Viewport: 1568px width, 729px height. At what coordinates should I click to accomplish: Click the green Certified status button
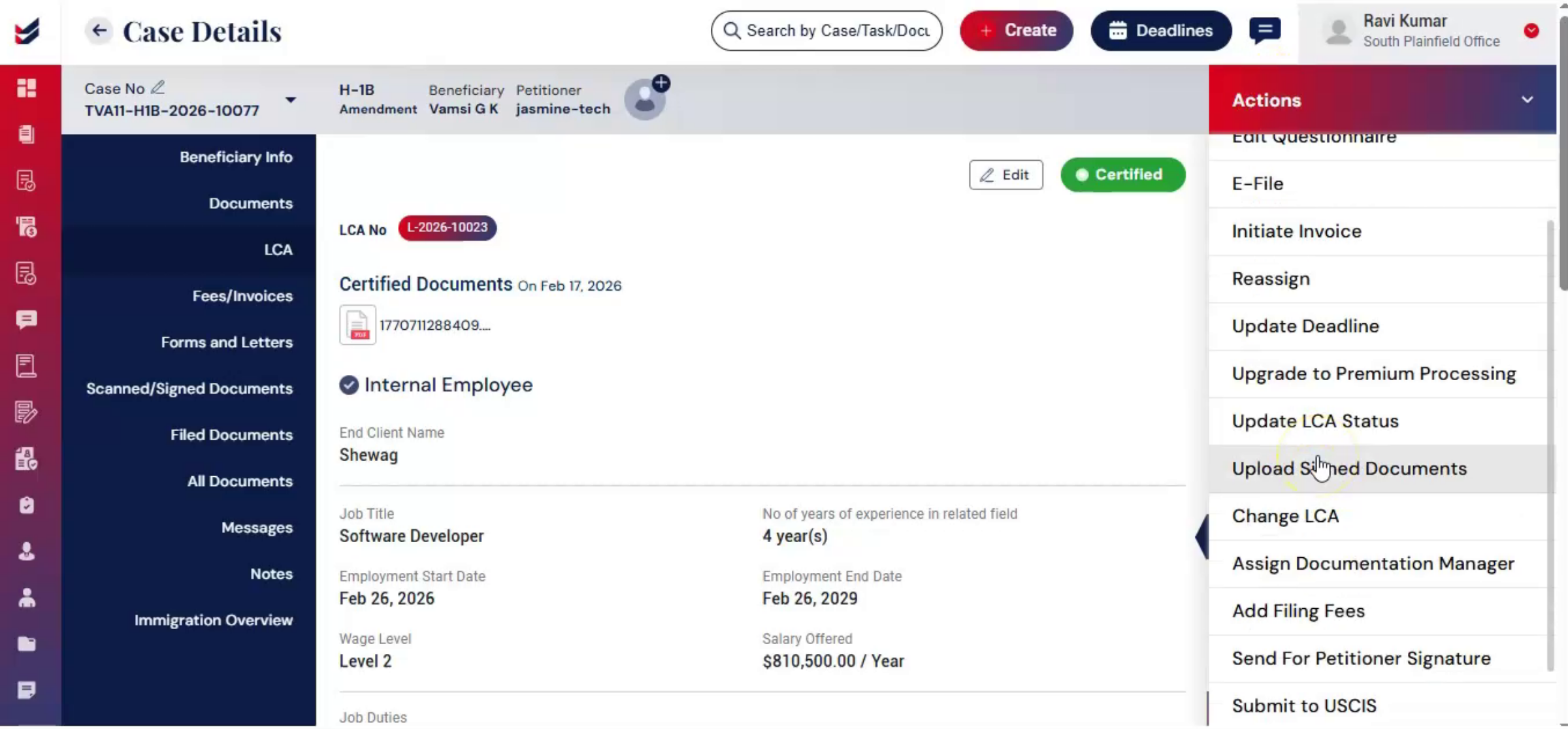pyautogui.click(x=1122, y=175)
